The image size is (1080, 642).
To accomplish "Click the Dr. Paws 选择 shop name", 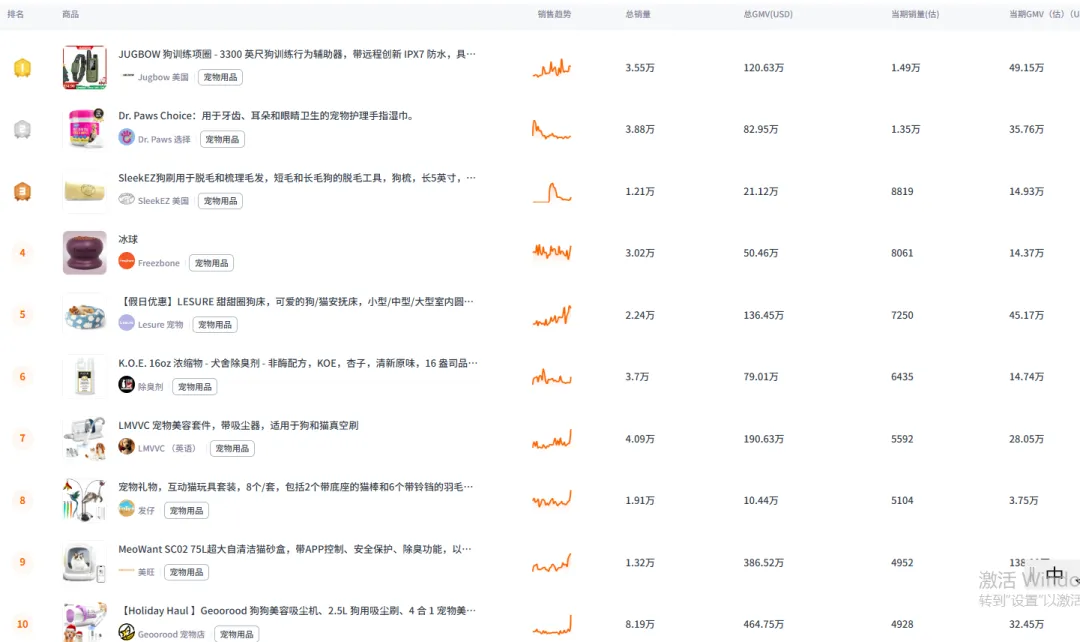I will click(x=164, y=139).
